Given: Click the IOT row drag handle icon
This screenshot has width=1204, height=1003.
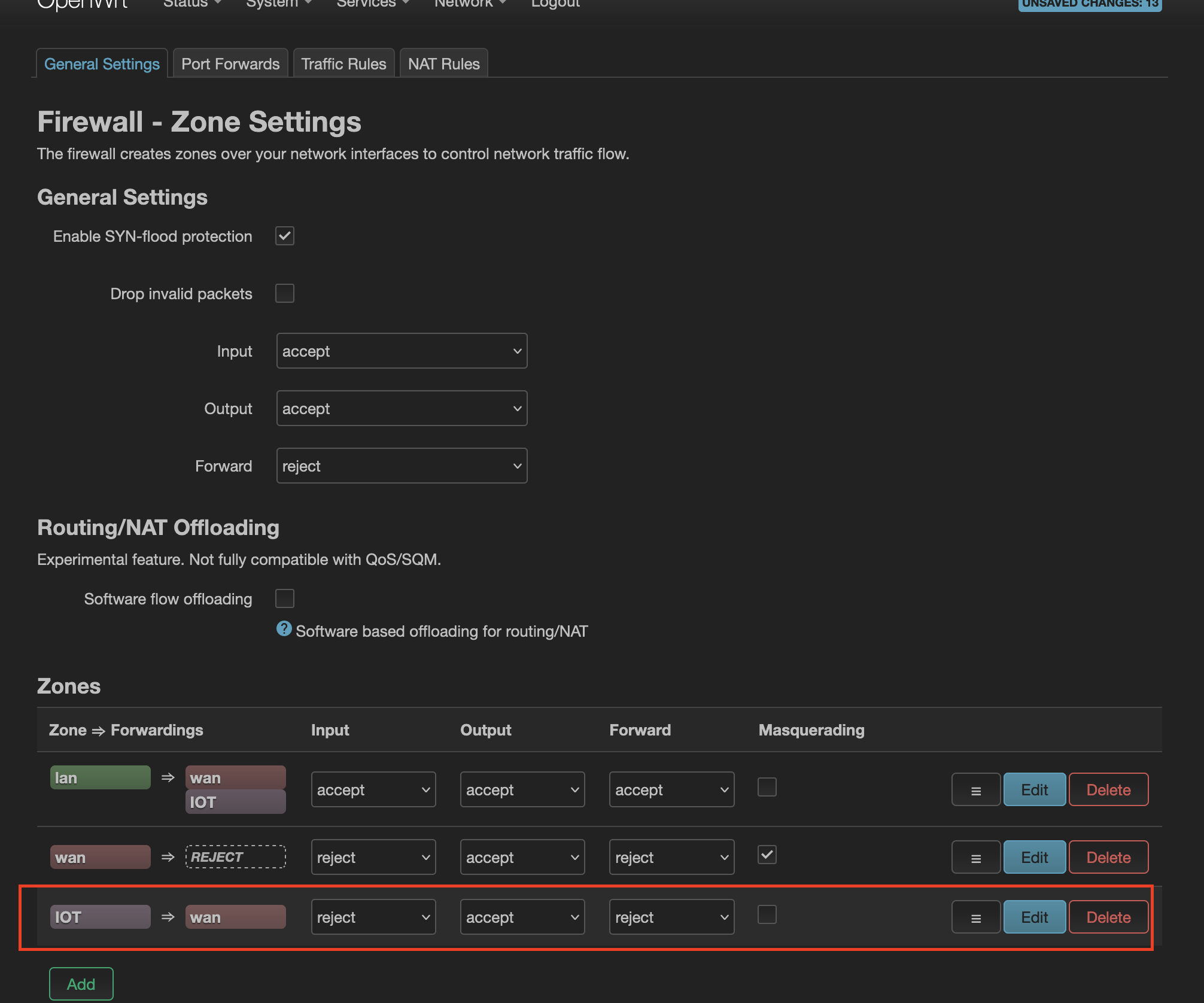Looking at the screenshot, I should (975, 917).
